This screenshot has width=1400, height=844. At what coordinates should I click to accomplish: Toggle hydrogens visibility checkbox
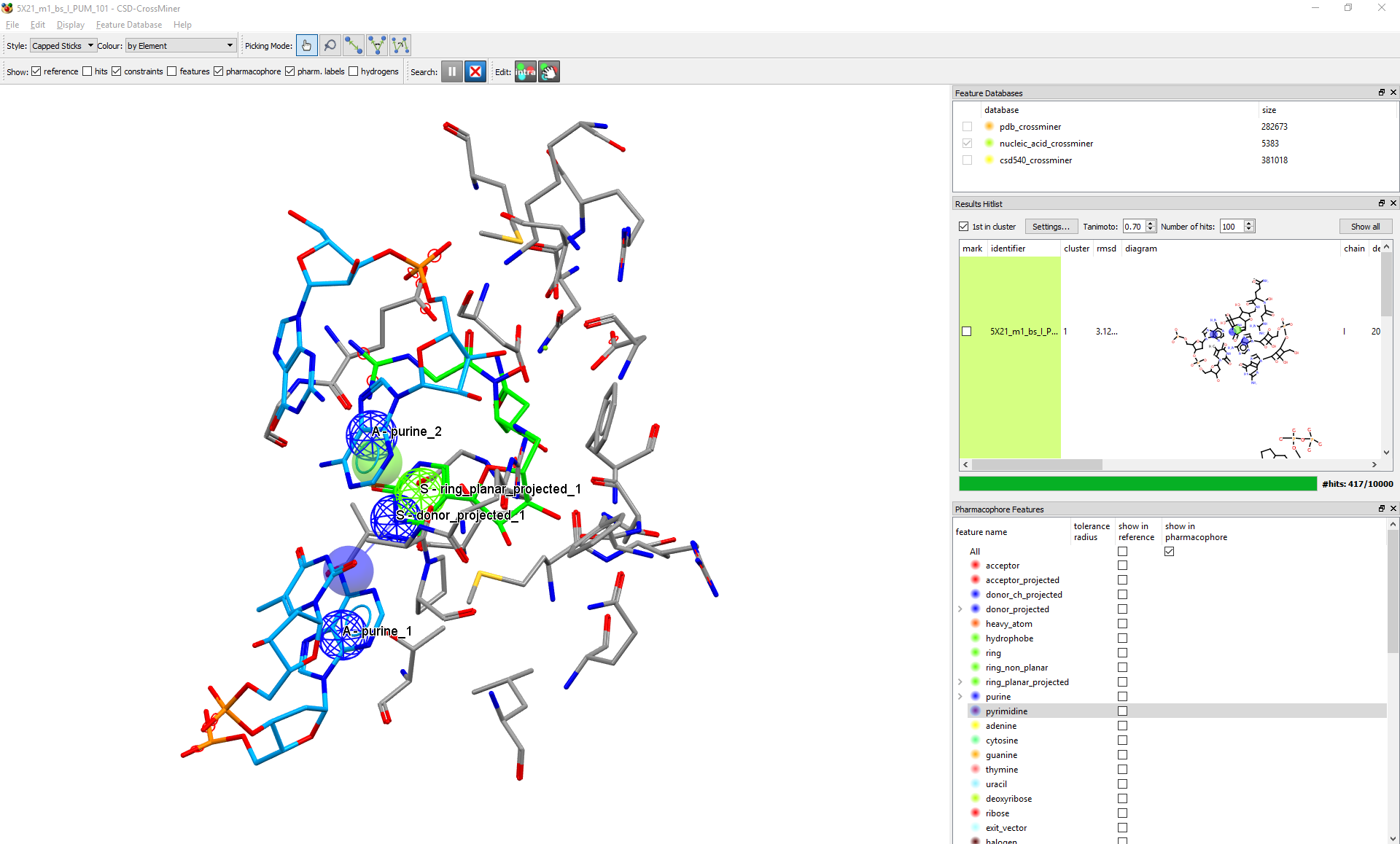[354, 71]
